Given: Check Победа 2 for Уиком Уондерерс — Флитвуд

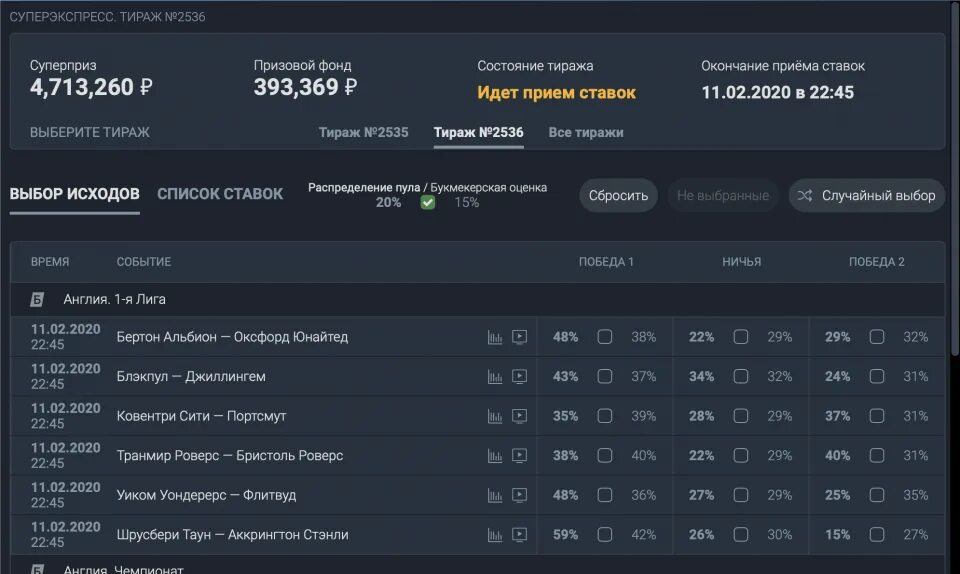Looking at the screenshot, I should (877, 495).
